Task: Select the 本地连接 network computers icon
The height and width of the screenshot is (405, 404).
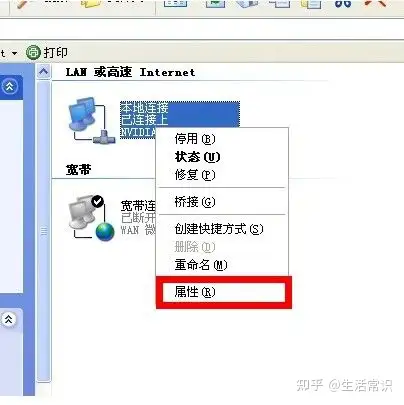Action: (92, 120)
